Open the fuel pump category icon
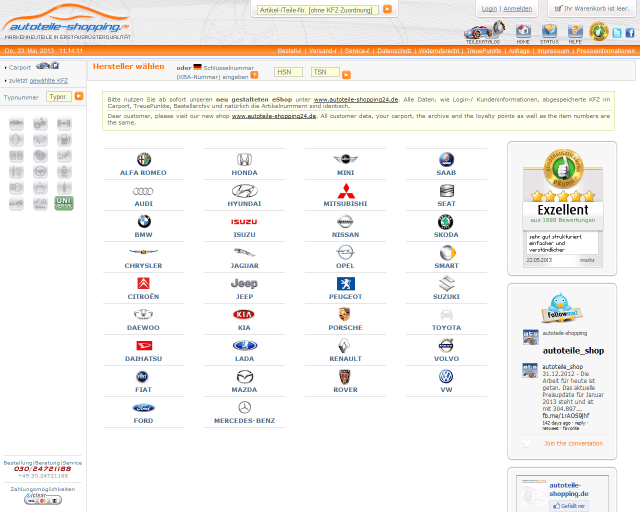The height and width of the screenshot is (512, 640). pos(64,140)
